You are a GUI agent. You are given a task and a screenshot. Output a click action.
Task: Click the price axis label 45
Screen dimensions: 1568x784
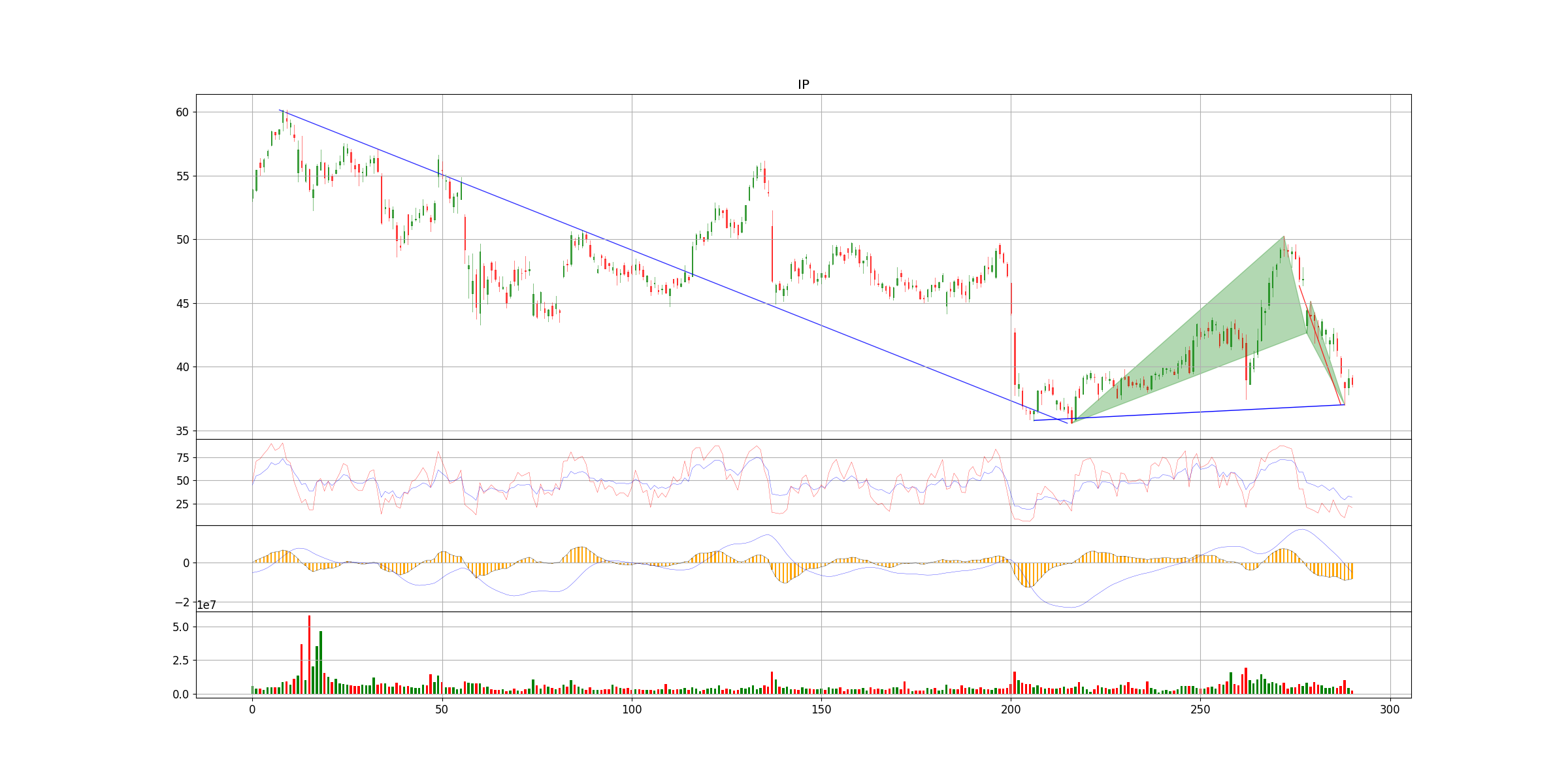pos(182,304)
